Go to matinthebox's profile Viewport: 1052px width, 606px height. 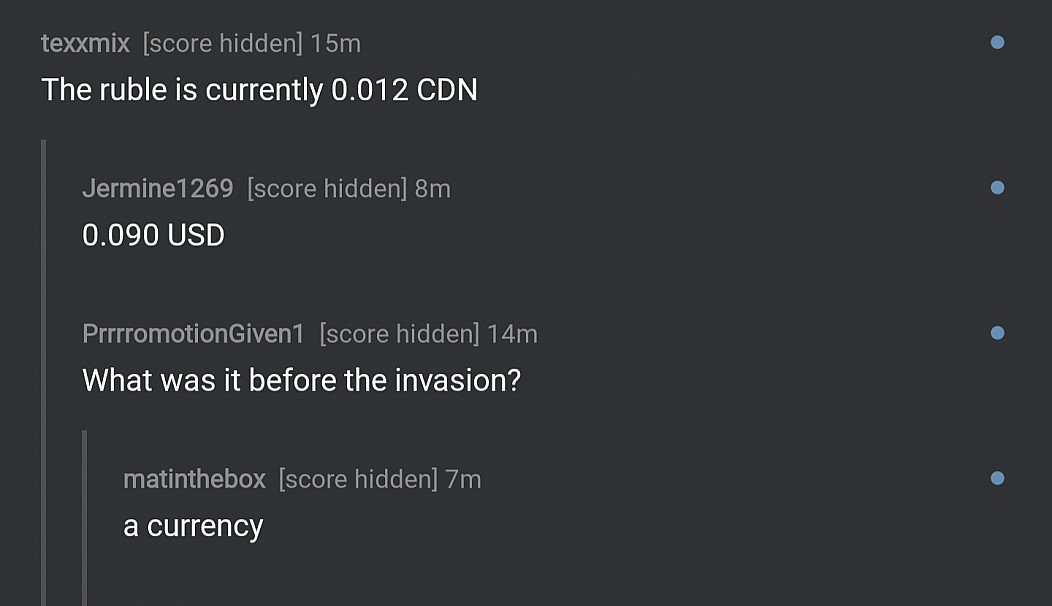pyautogui.click(x=194, y=479)
